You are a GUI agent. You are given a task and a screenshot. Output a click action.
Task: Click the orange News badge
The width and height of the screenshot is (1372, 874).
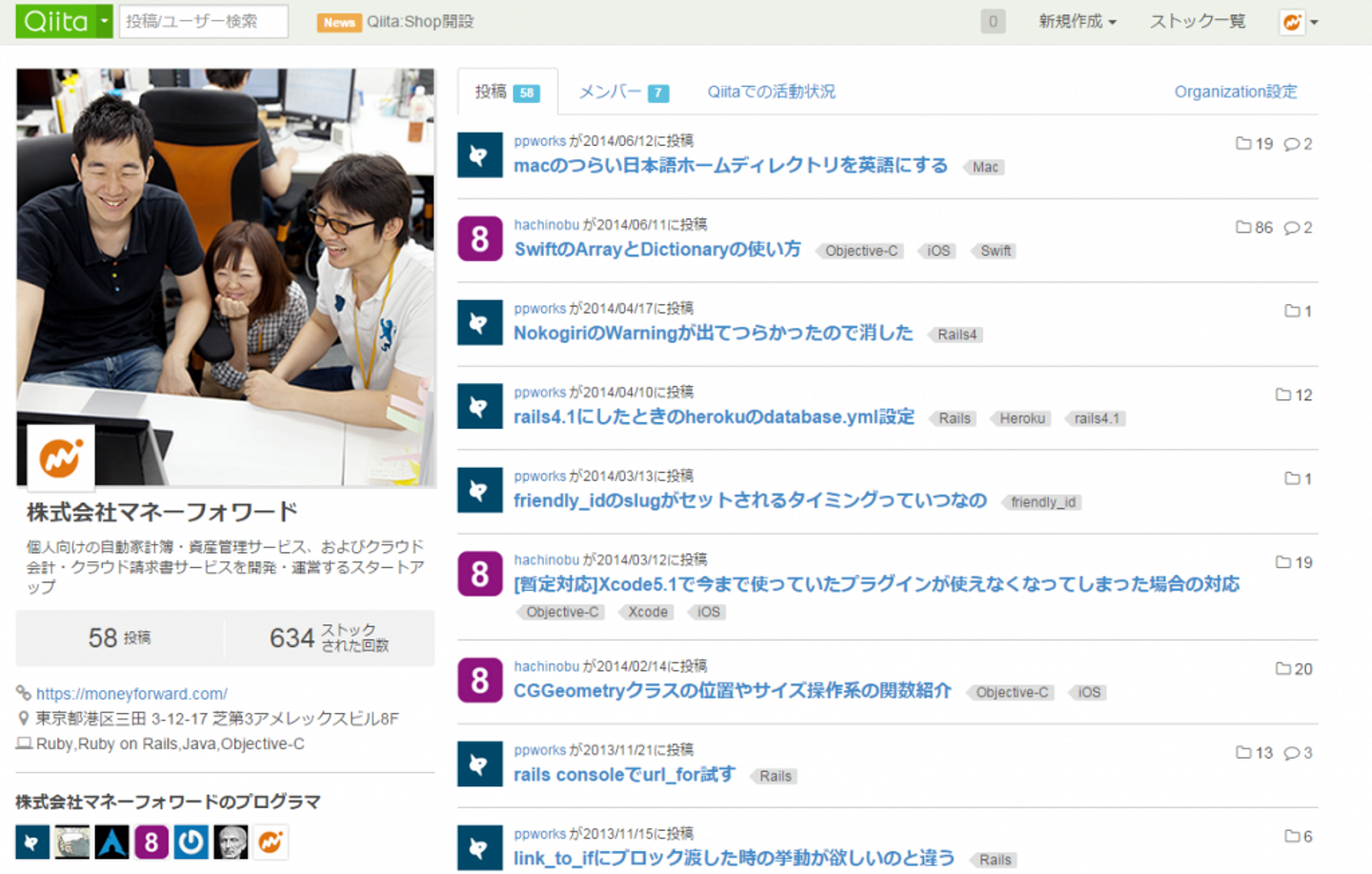coord(339,22)
